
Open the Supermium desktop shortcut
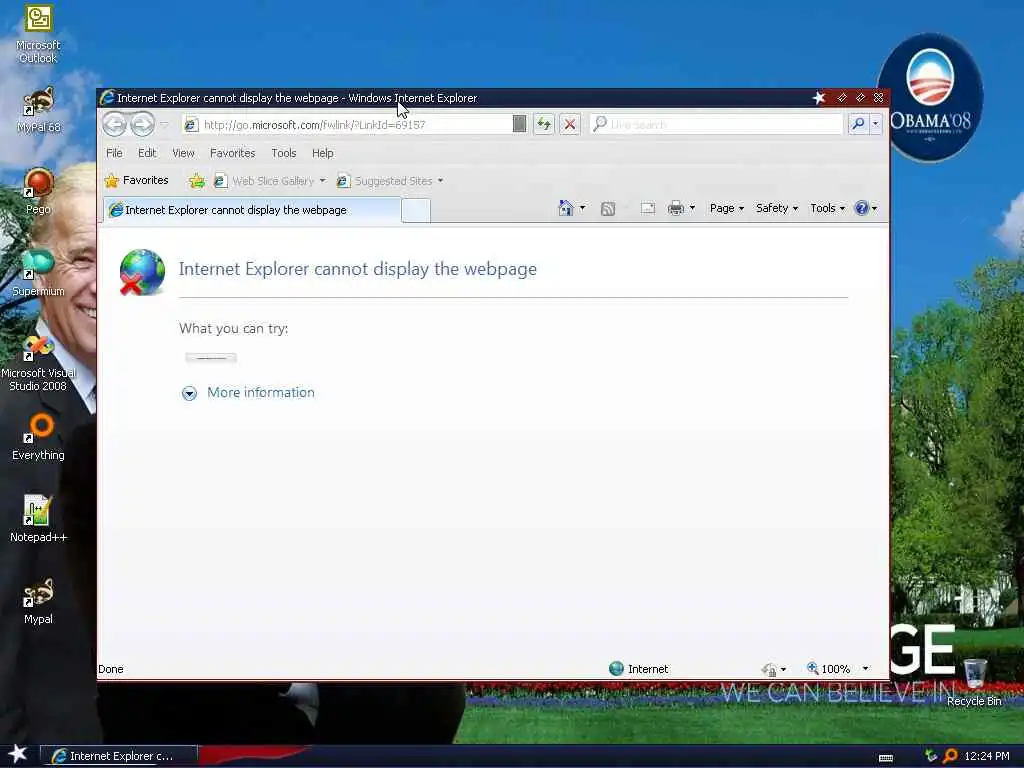[x=38, y=273]
